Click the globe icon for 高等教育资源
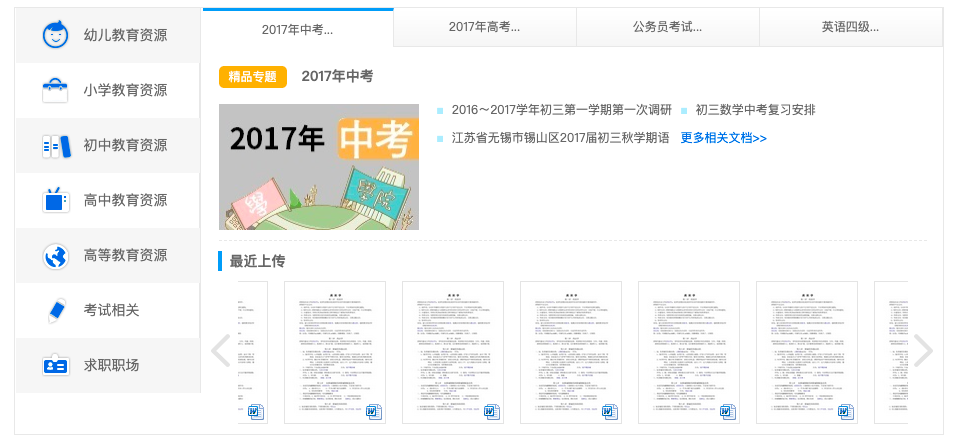Image resolution: width=955 pixels, height=444 pixels. click(55, 256)
